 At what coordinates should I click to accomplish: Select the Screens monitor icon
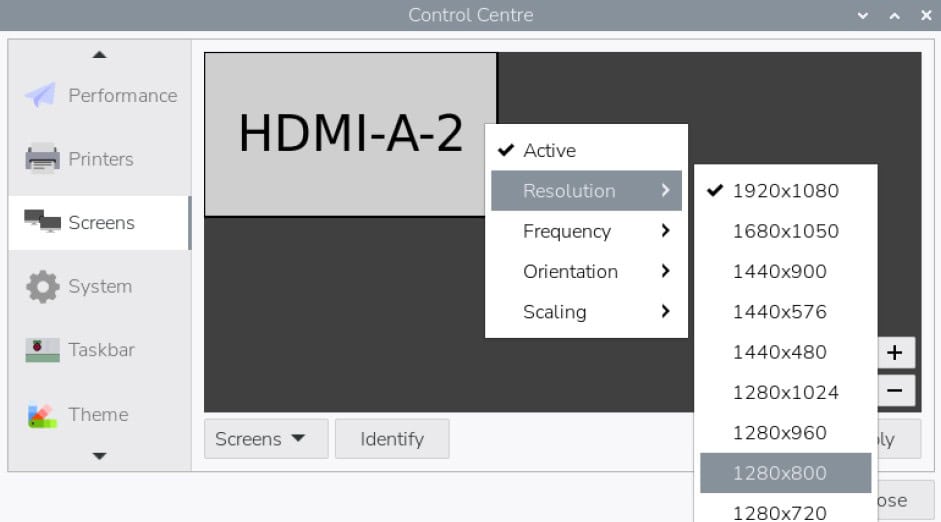42,222
